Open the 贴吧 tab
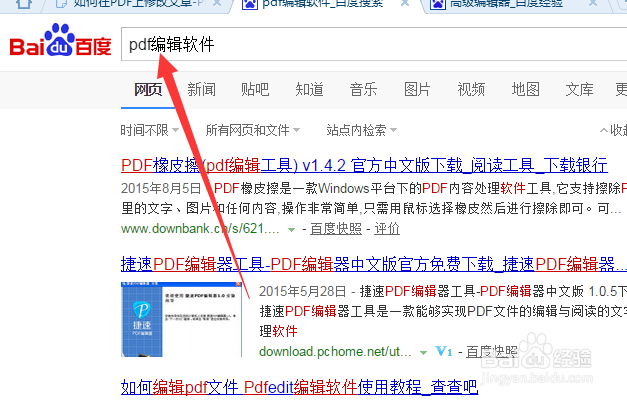 (255, 89)
